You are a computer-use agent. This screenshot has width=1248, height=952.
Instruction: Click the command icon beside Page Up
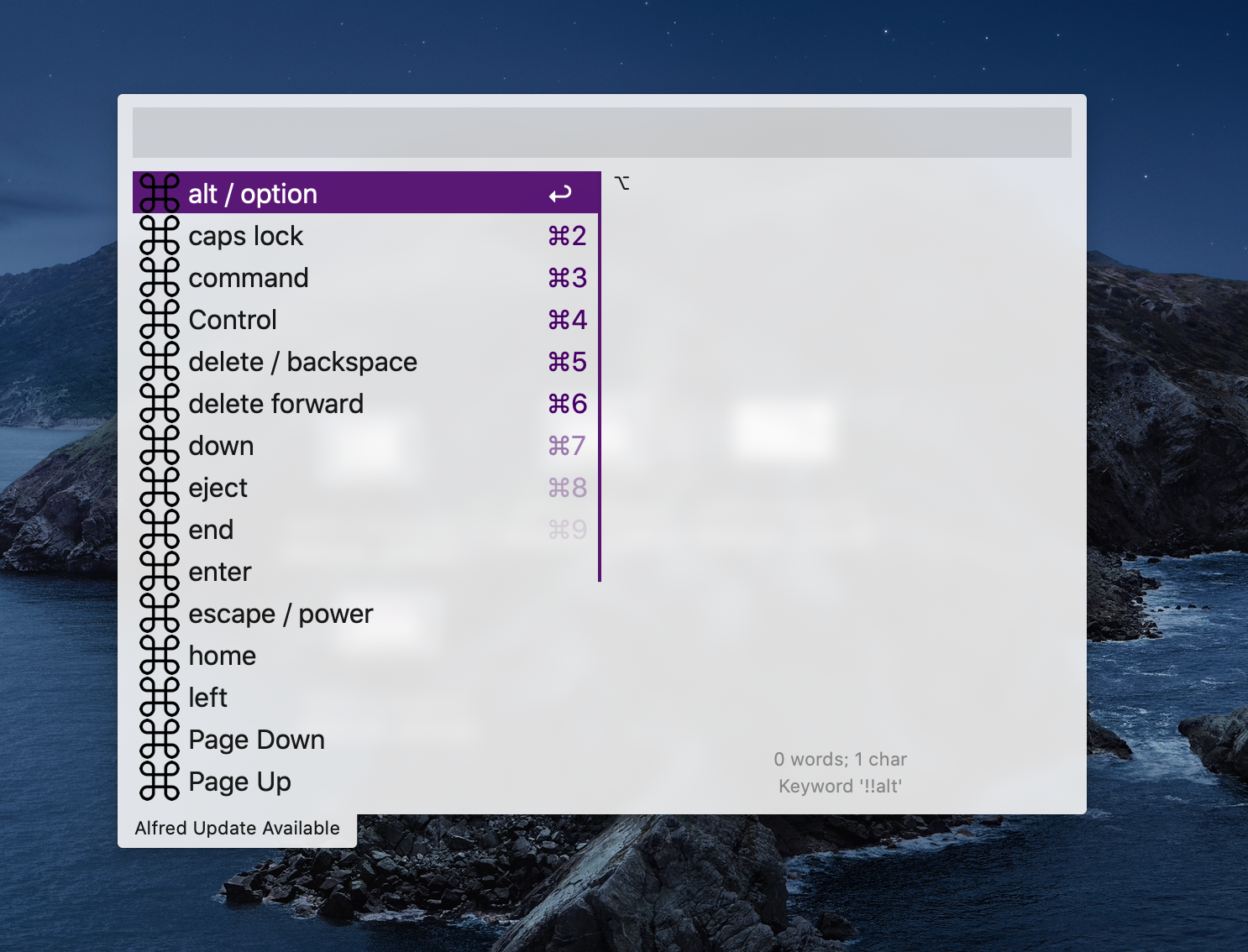(160, 781)
